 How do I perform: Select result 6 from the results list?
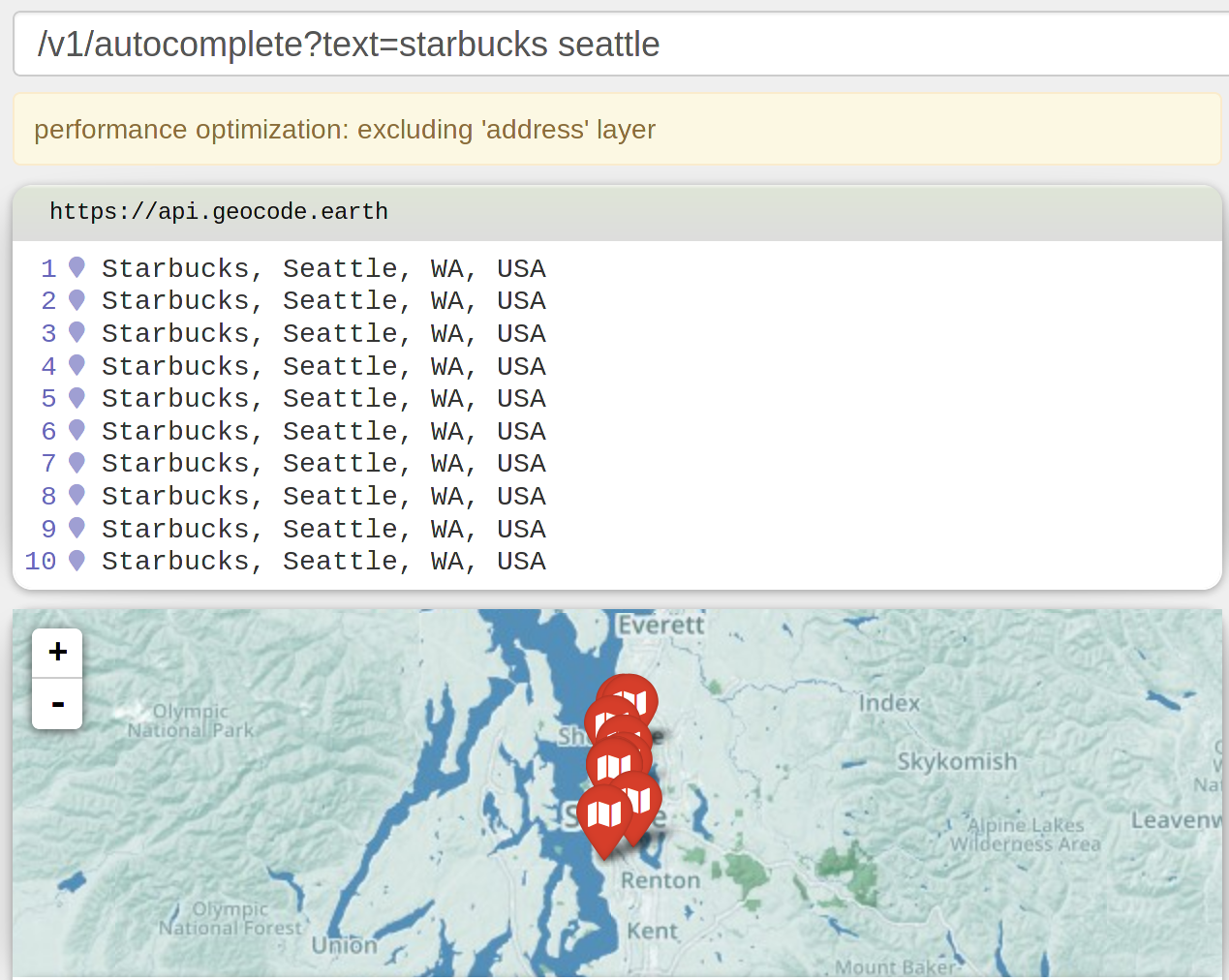pyautogui.click(x=323, y=431)
